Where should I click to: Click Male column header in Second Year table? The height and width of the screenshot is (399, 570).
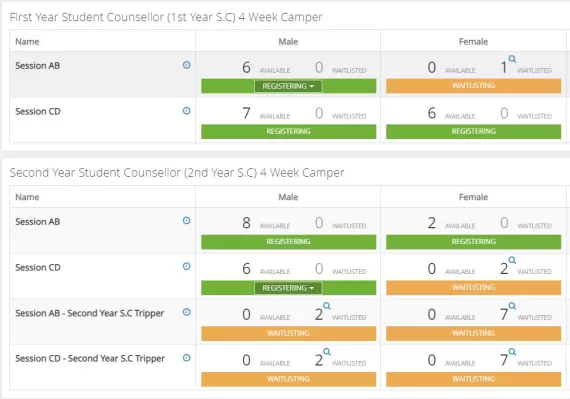[288, 197]
